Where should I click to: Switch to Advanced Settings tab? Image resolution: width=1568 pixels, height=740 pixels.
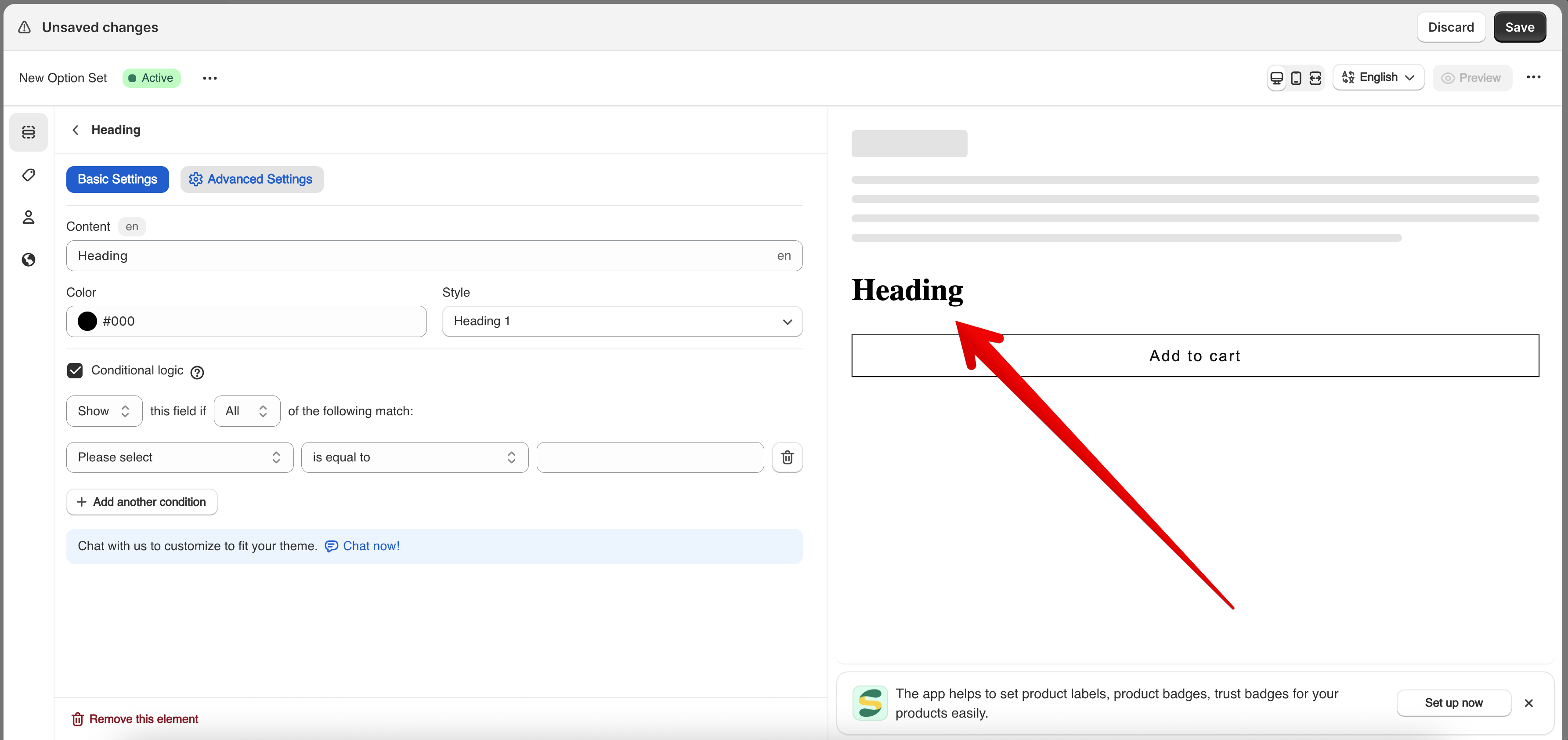251,180
